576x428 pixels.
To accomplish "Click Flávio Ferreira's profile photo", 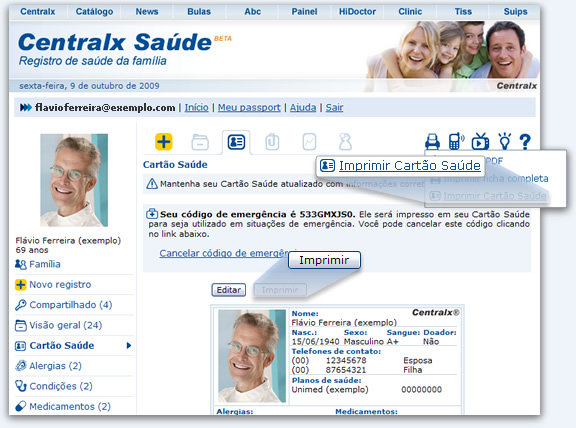I will [74, 180].
